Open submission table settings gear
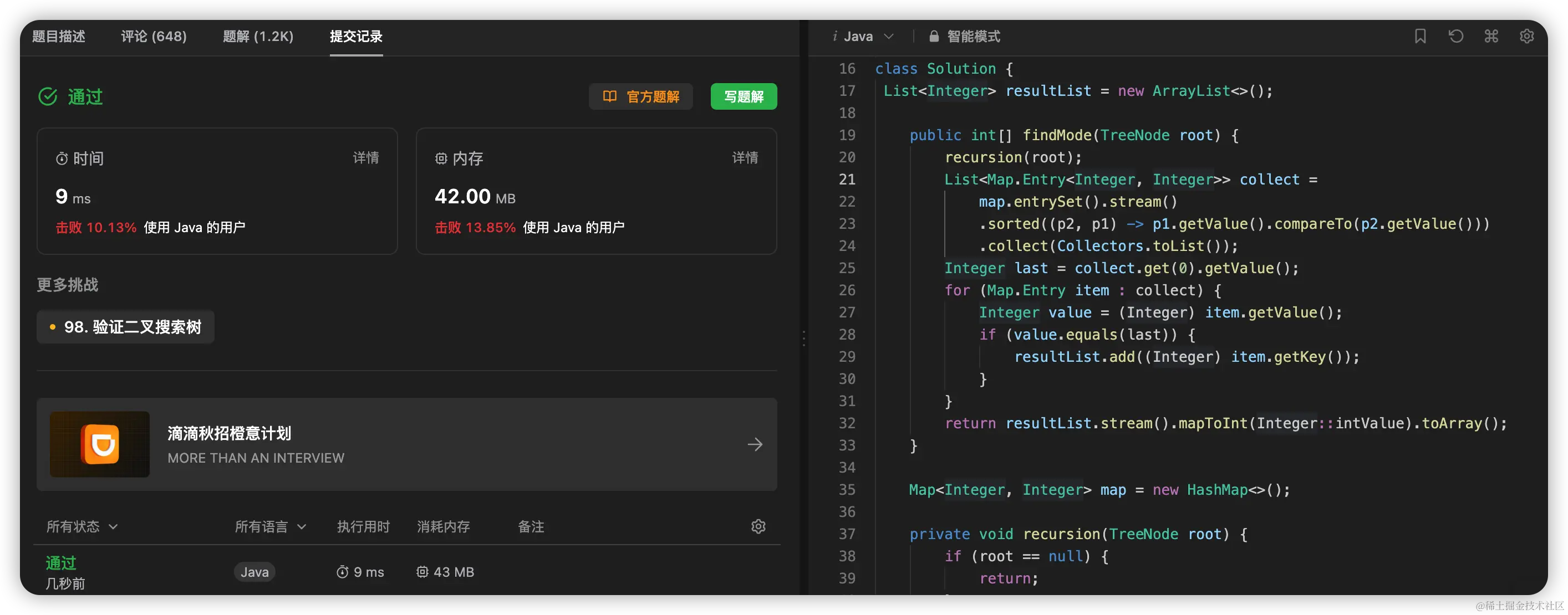 [758, 526]
